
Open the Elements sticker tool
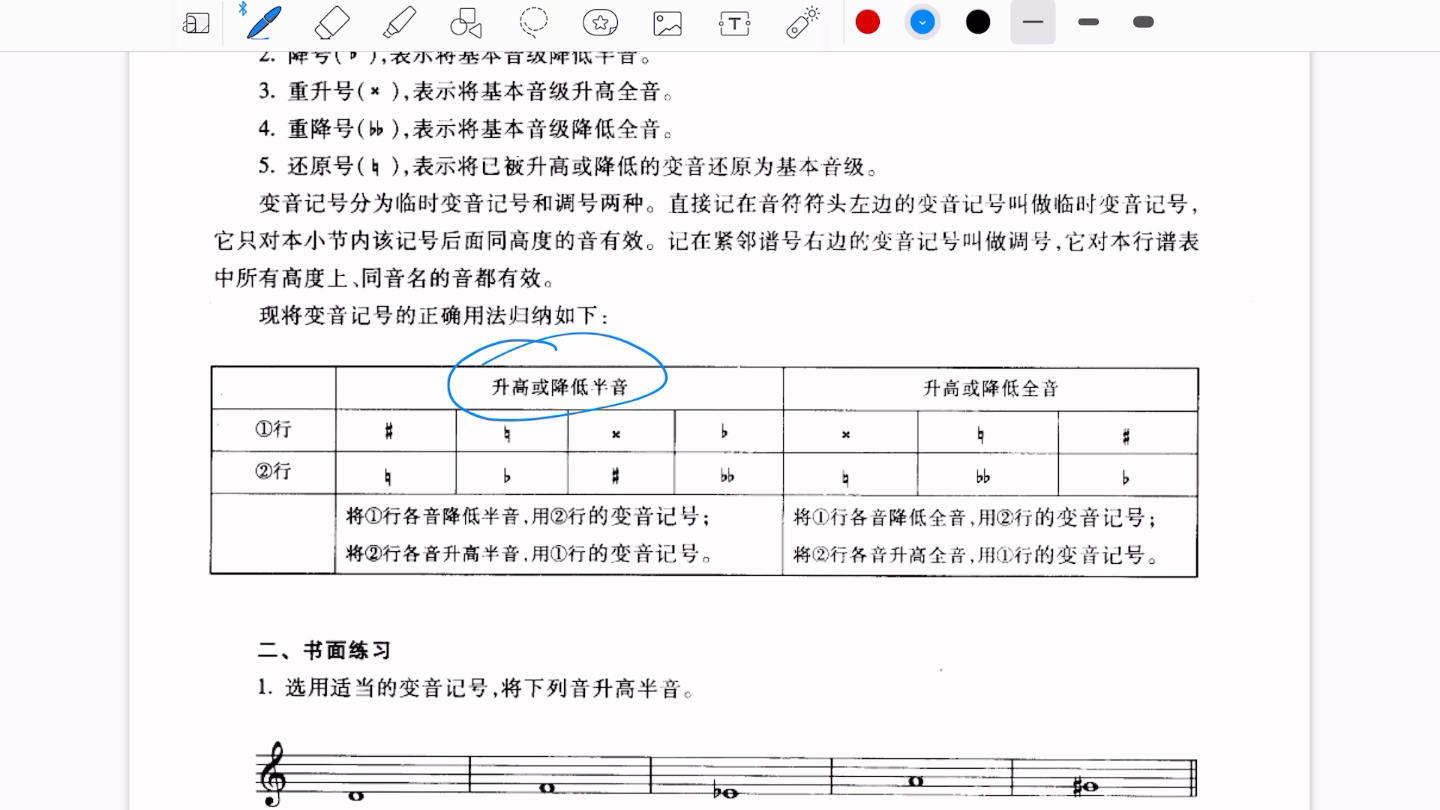click(x=600, y=22)
